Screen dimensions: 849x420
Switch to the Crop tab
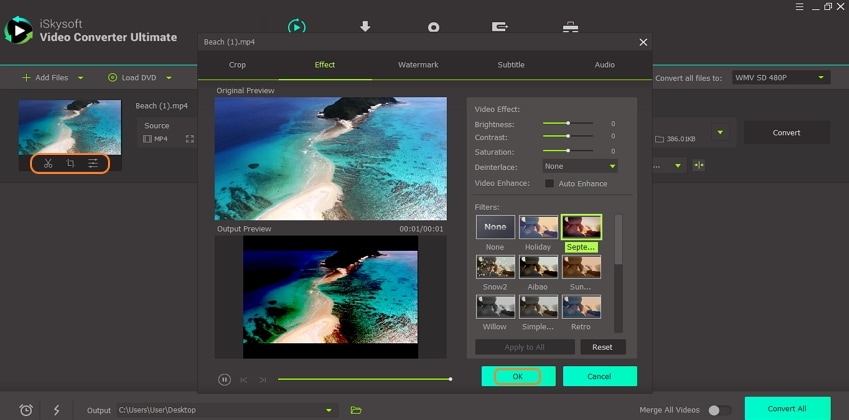[237, 64]
